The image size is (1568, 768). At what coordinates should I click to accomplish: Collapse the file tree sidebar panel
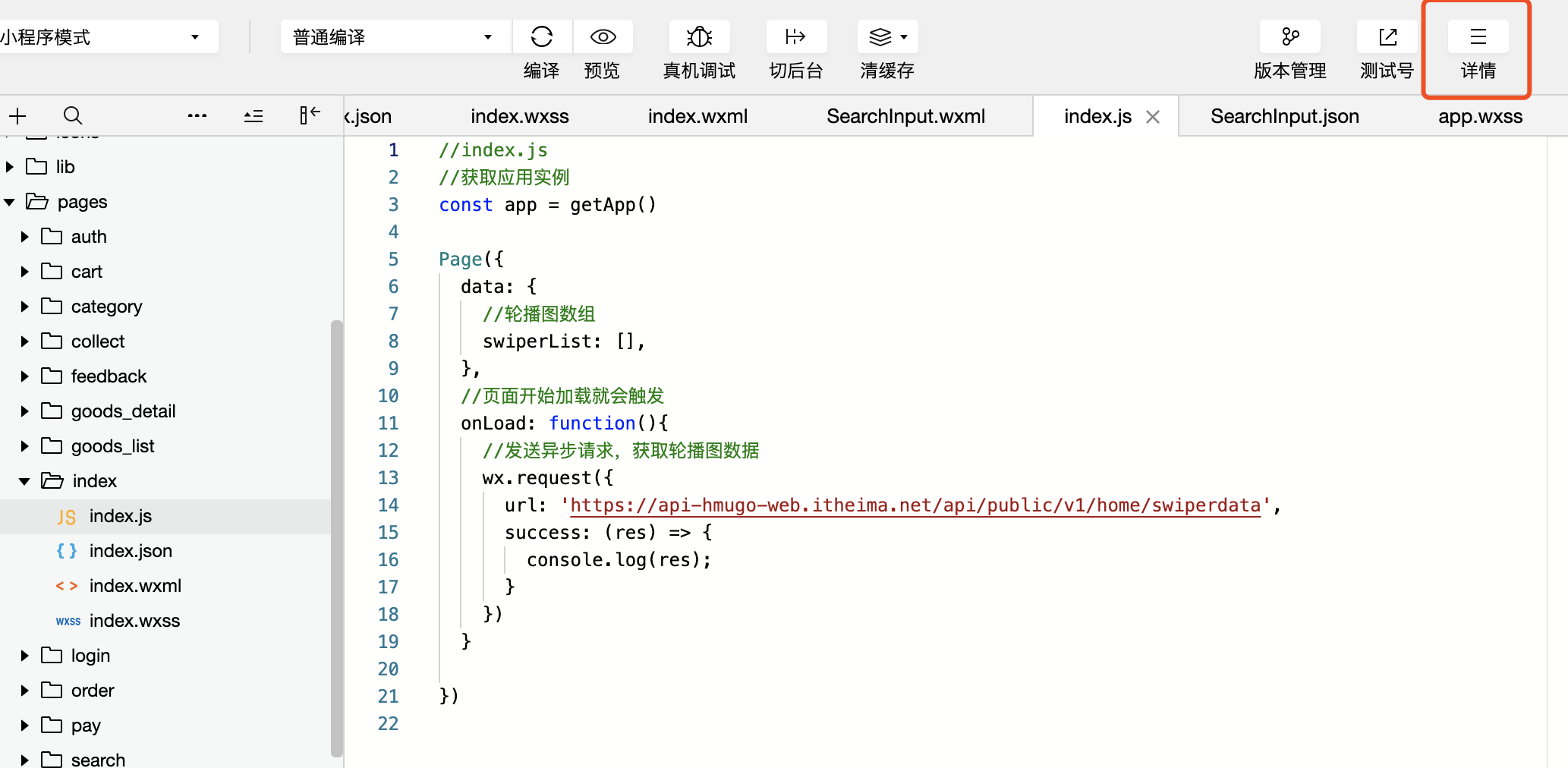pos(310,115)
